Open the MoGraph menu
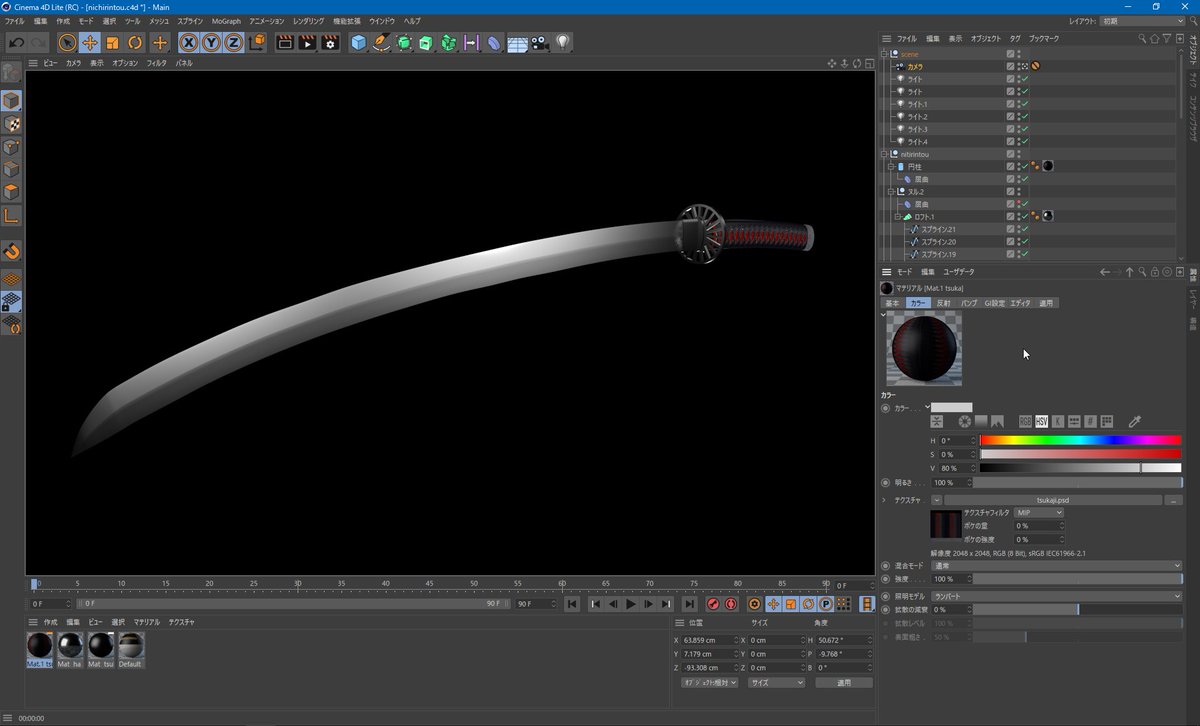This screenshot has height=726, width=1200. pos(226,21)
